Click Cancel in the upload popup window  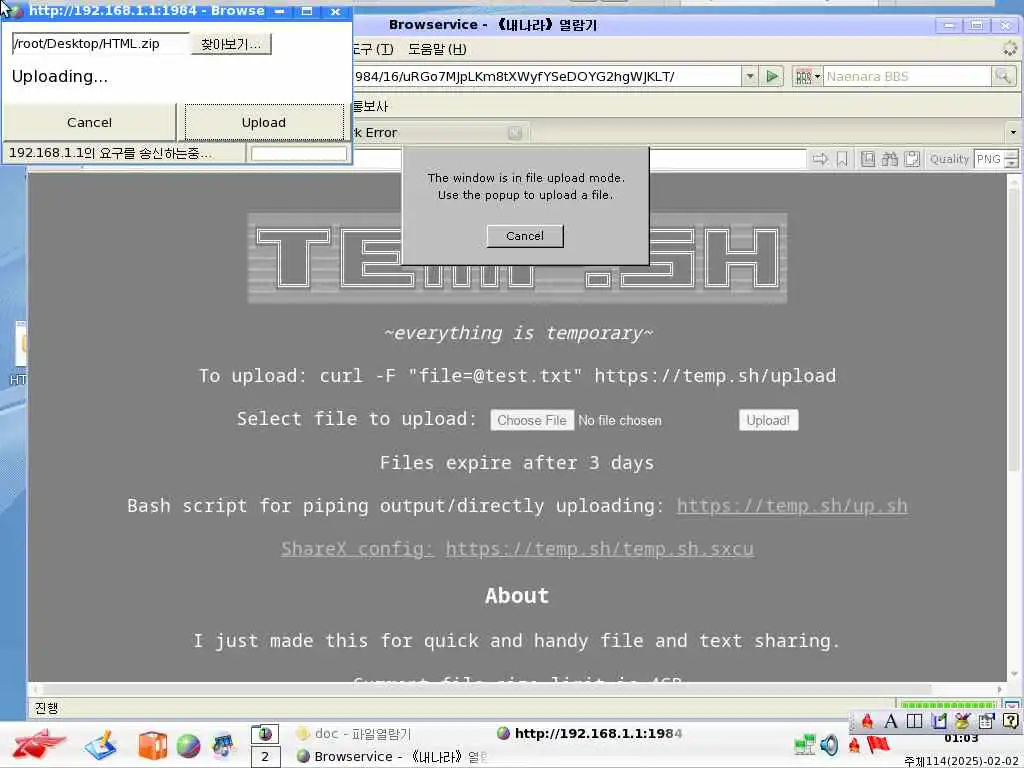click(89, 122)
